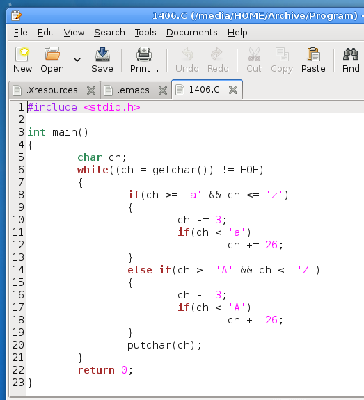Close the .Xresources tab

point(91,90)
